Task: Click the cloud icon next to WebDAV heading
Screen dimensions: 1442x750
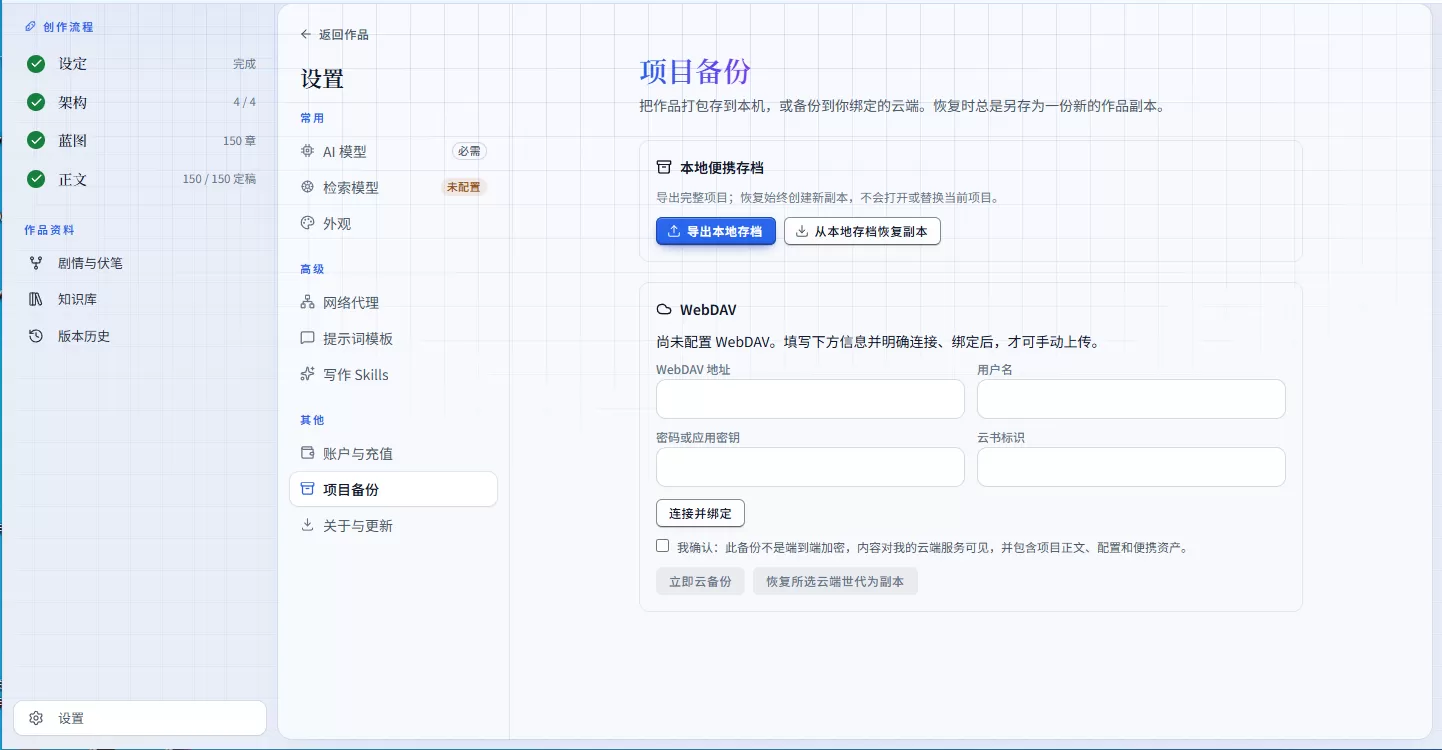Action: click(664, 310)
